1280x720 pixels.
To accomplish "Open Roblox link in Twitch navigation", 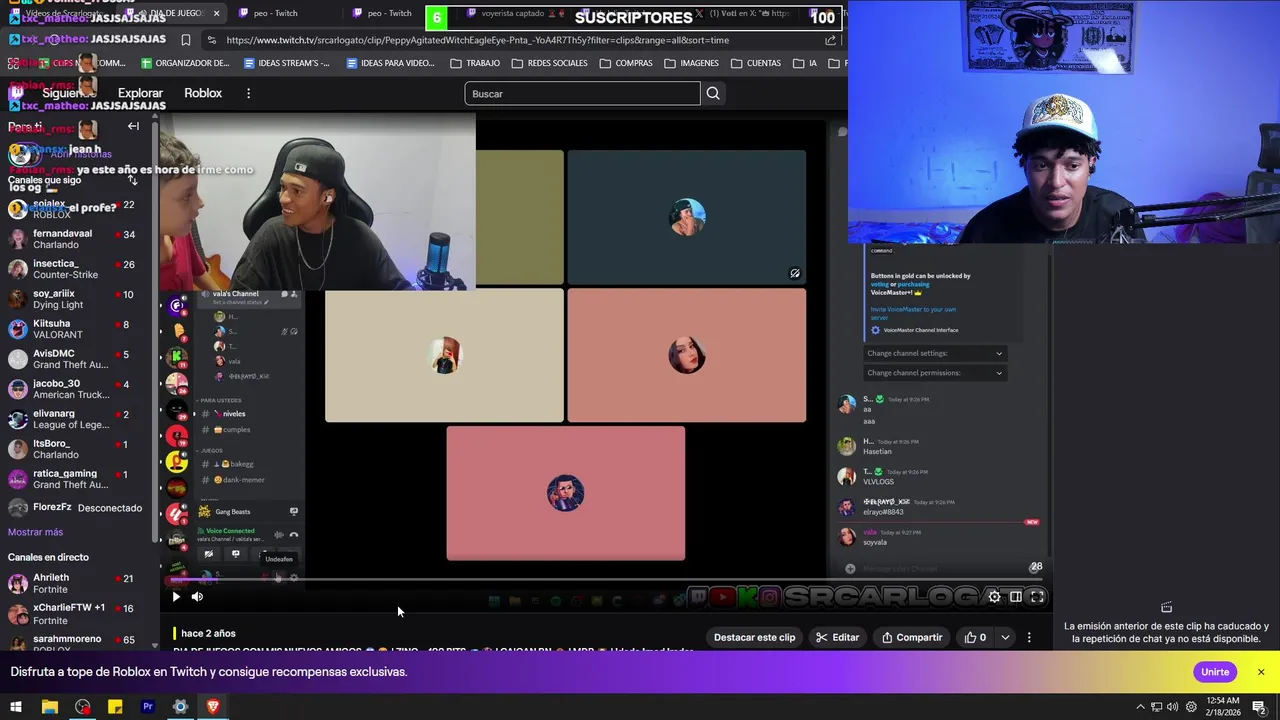I will [x=203, y=93].
